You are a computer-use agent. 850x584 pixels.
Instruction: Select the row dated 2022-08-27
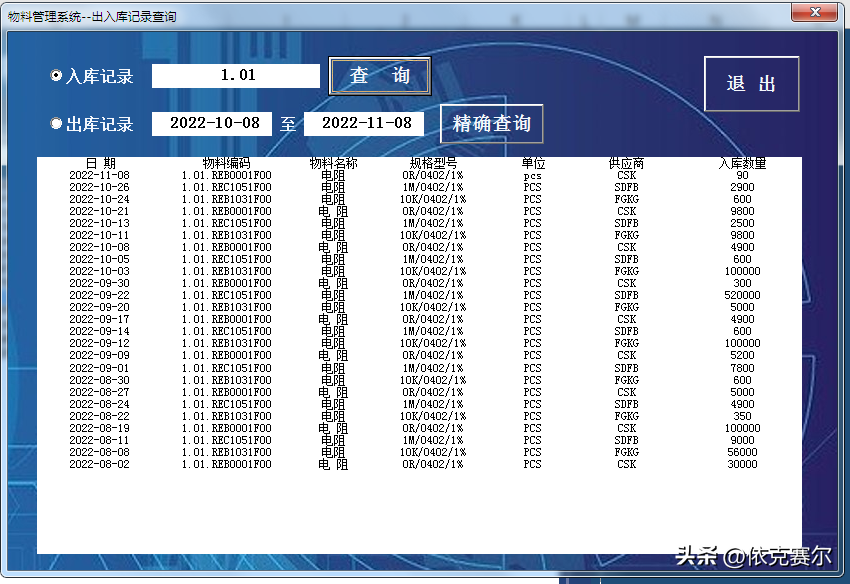coord(420,392)
